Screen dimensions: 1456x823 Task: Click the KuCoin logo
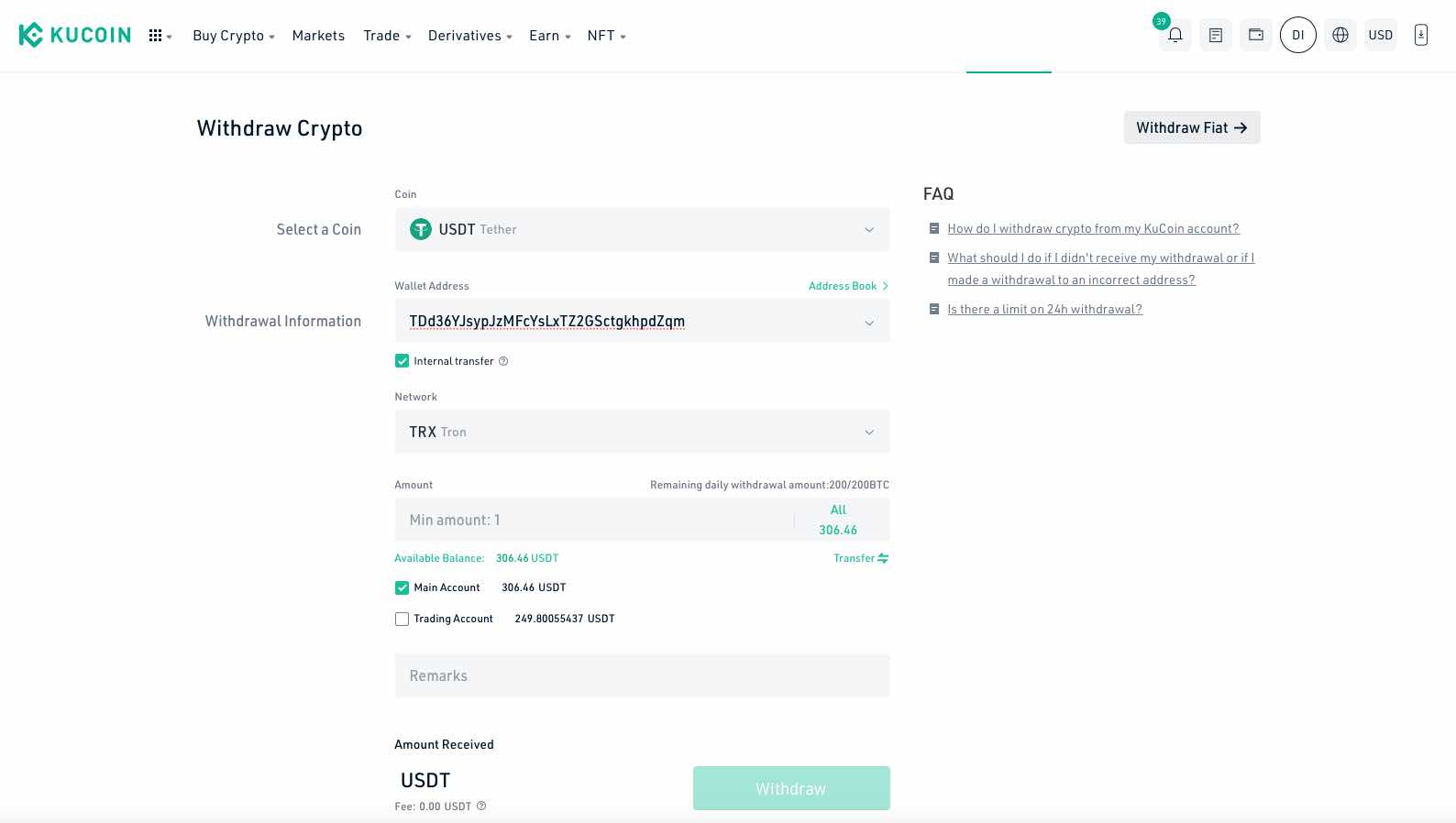pyautogui.click(x=74, y=35)
